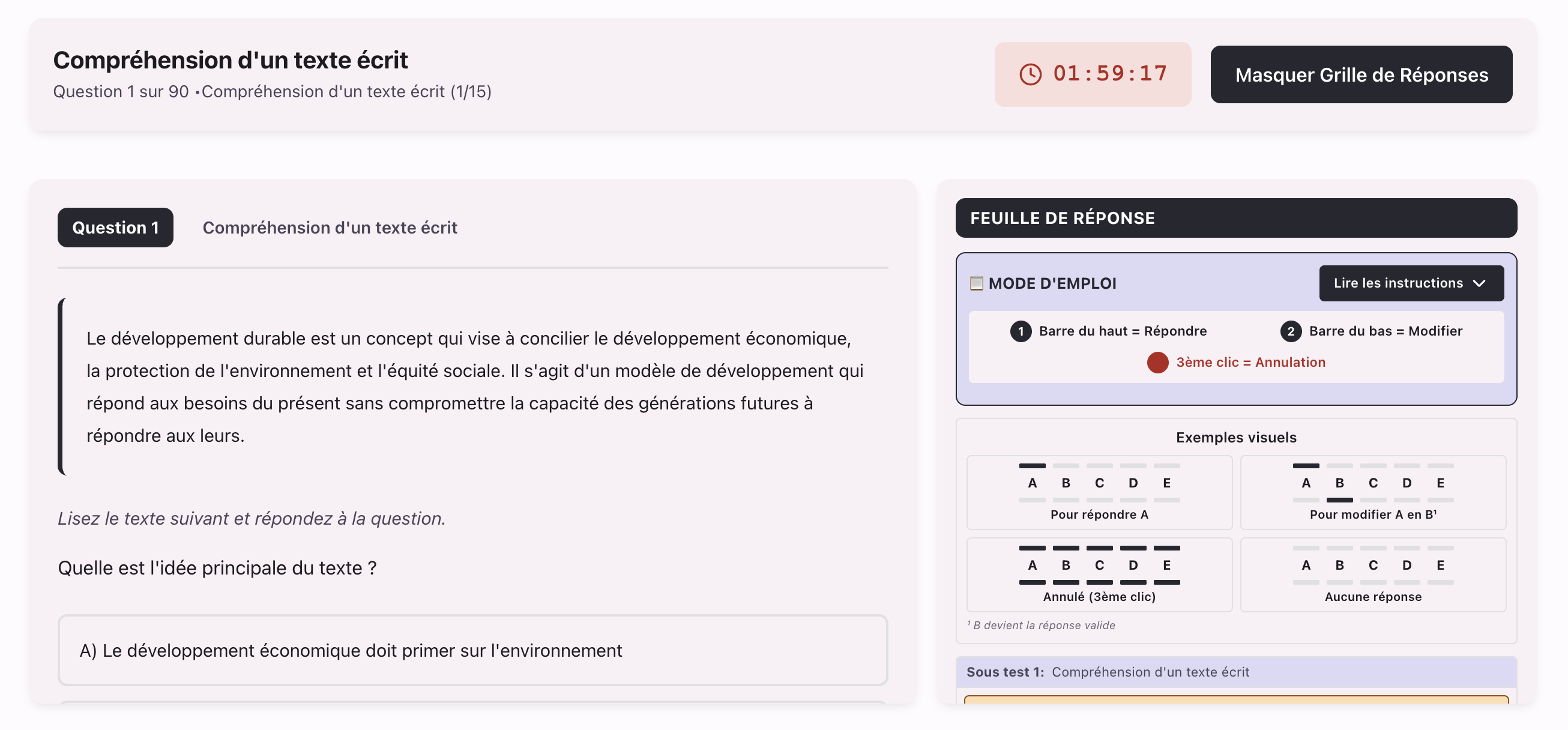
Task: Toggle the filled bar above A in Pour répondre A
Action: 1031,465
